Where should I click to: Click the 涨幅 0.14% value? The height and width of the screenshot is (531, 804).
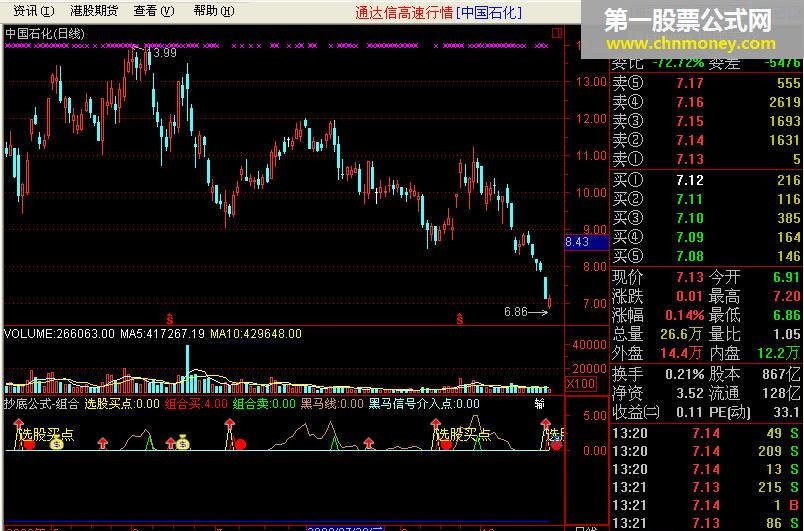pos(685,315)
